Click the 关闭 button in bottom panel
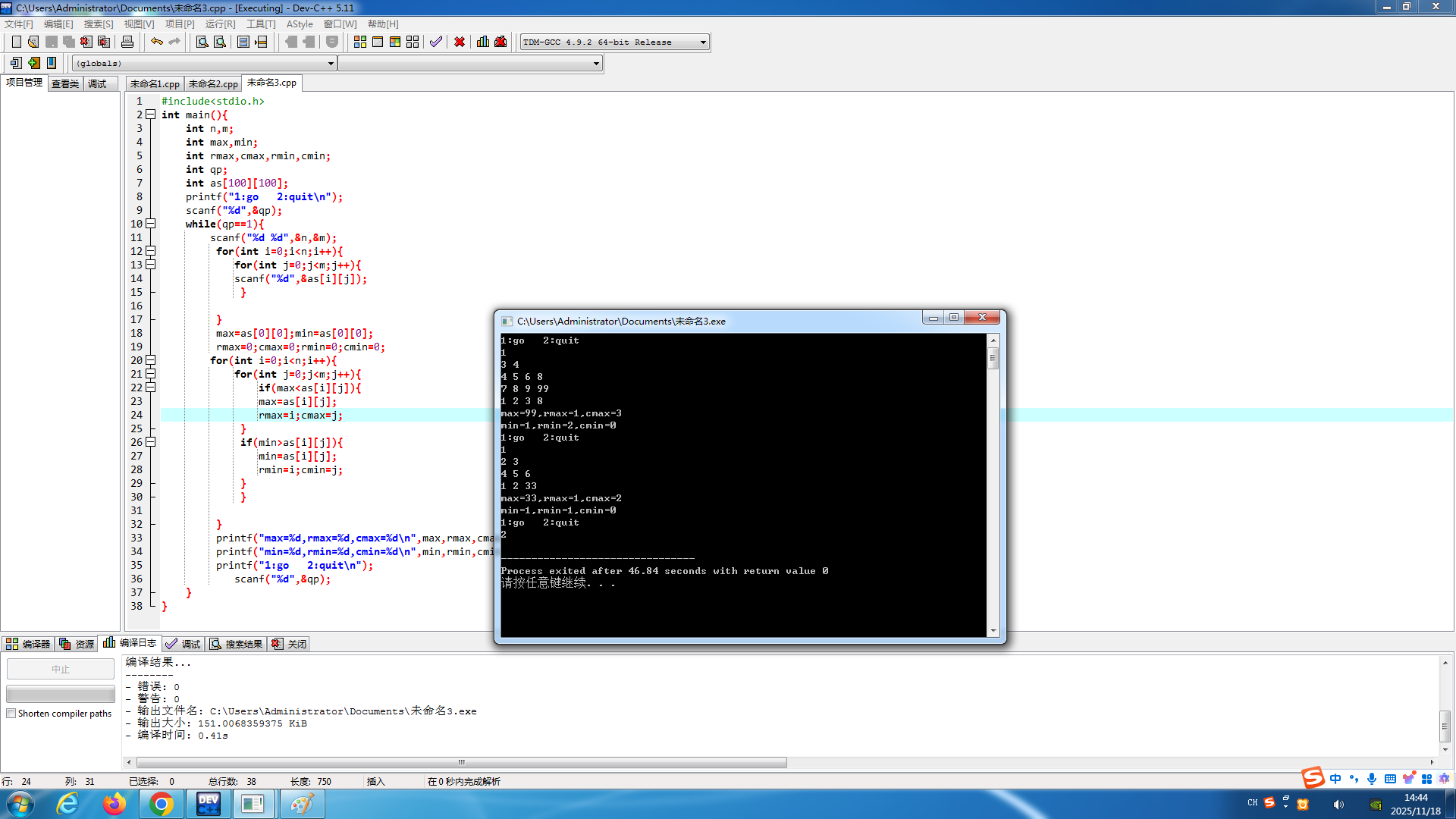The height and width of the screenshot is (819, 1456). [289, 644]
